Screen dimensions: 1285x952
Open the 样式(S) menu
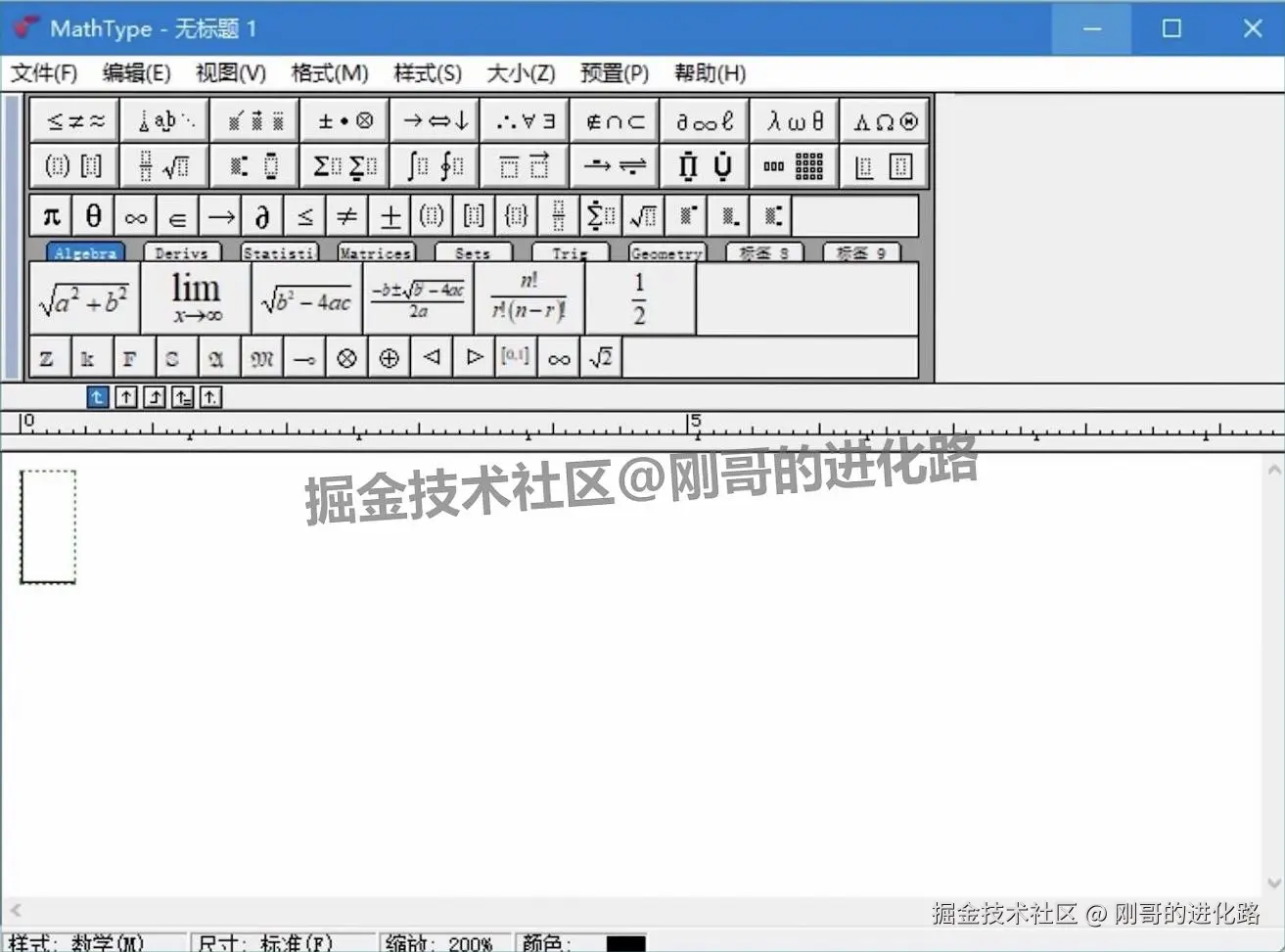click(426, 72)
